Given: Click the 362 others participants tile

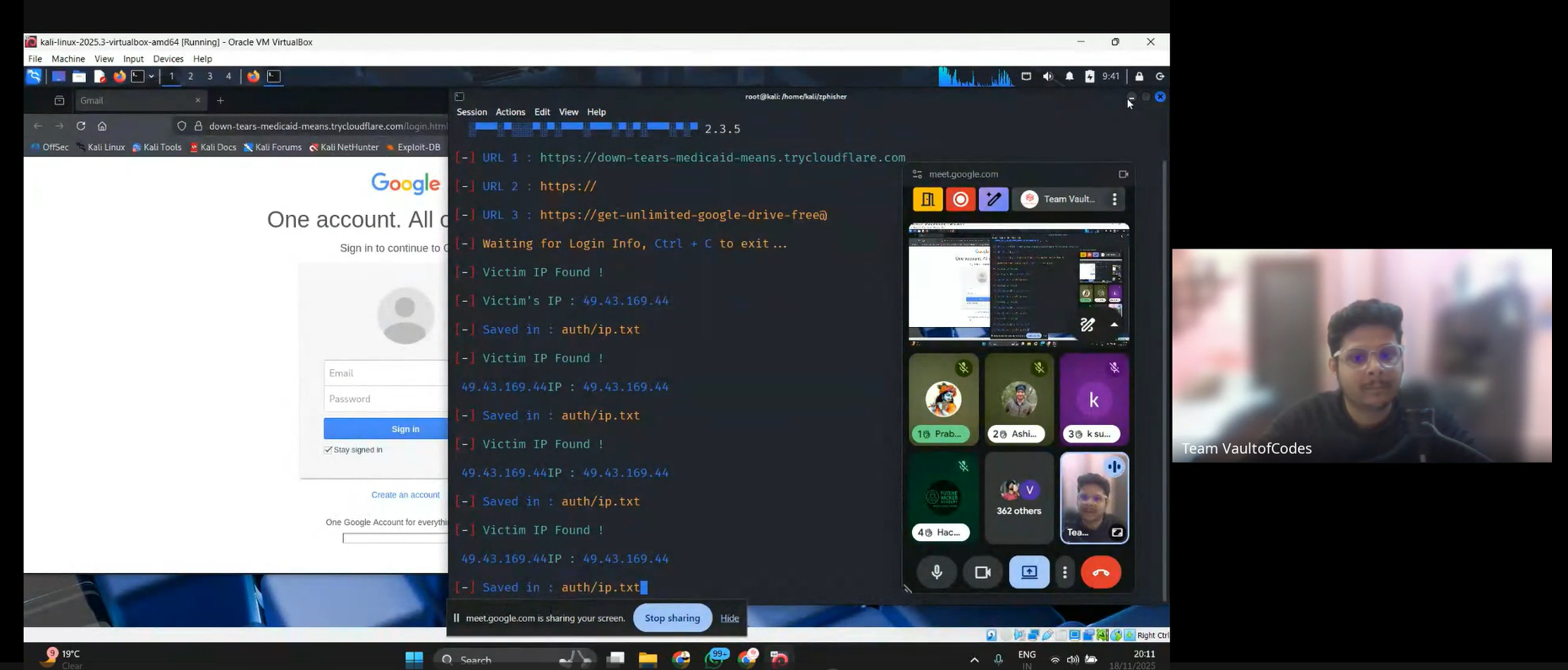Looking at the screenshot, I should (x=1019, y=498).
